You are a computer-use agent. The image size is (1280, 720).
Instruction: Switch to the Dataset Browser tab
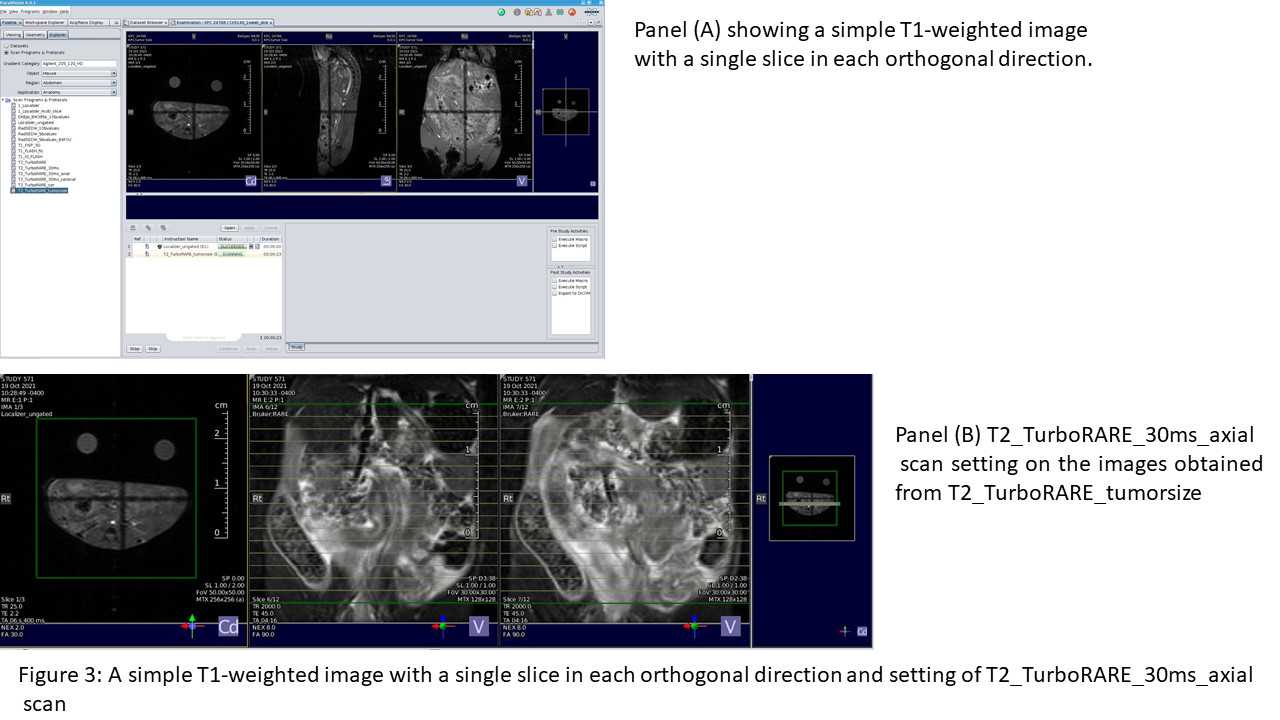pyautogui.click(x=146, y=21)
